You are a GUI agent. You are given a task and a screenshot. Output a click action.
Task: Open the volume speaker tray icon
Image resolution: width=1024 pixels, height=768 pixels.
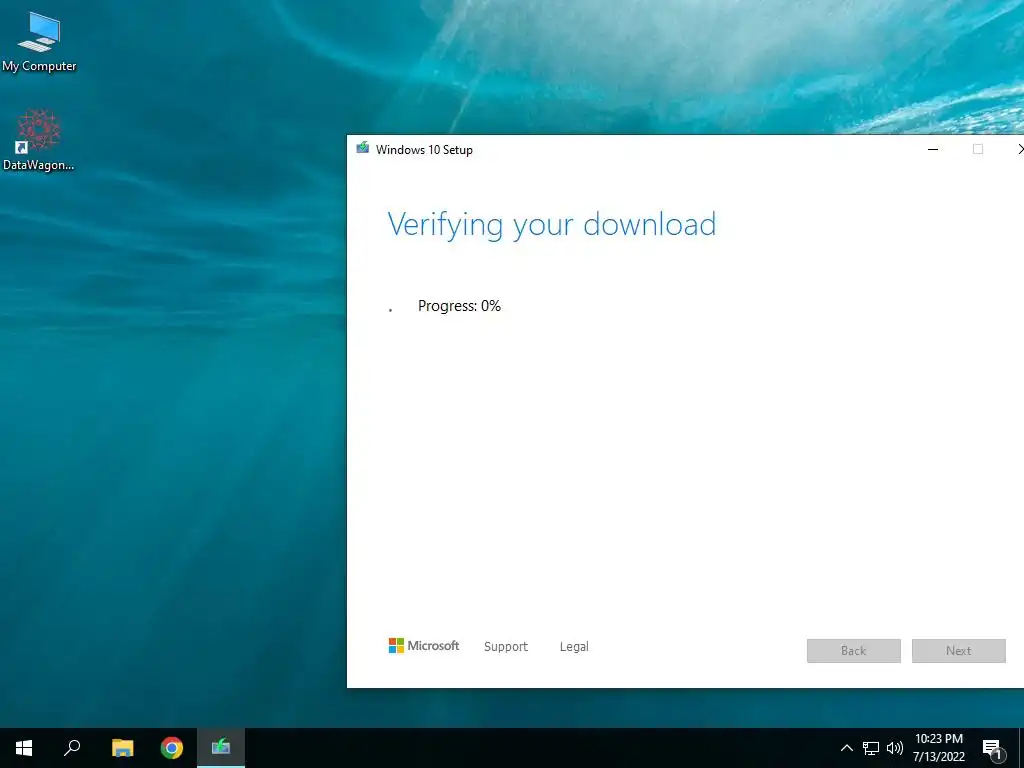[x=895, y=748]
